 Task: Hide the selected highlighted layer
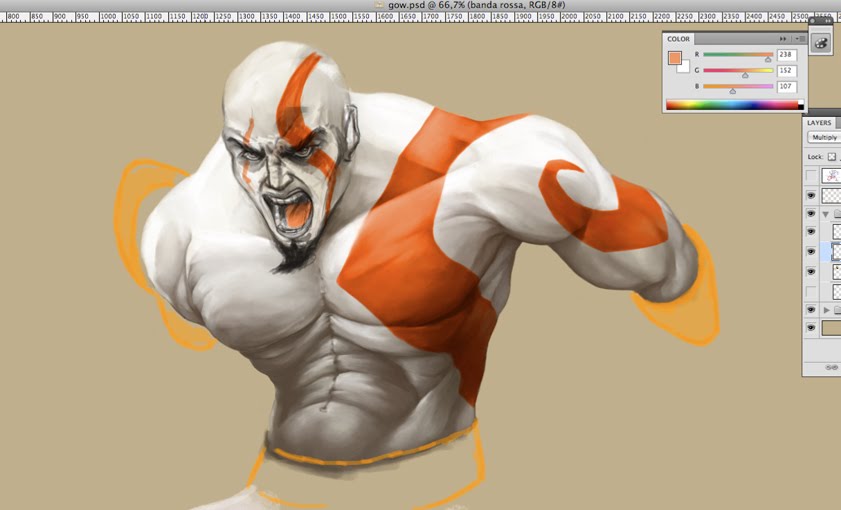(x=811, y=252)
